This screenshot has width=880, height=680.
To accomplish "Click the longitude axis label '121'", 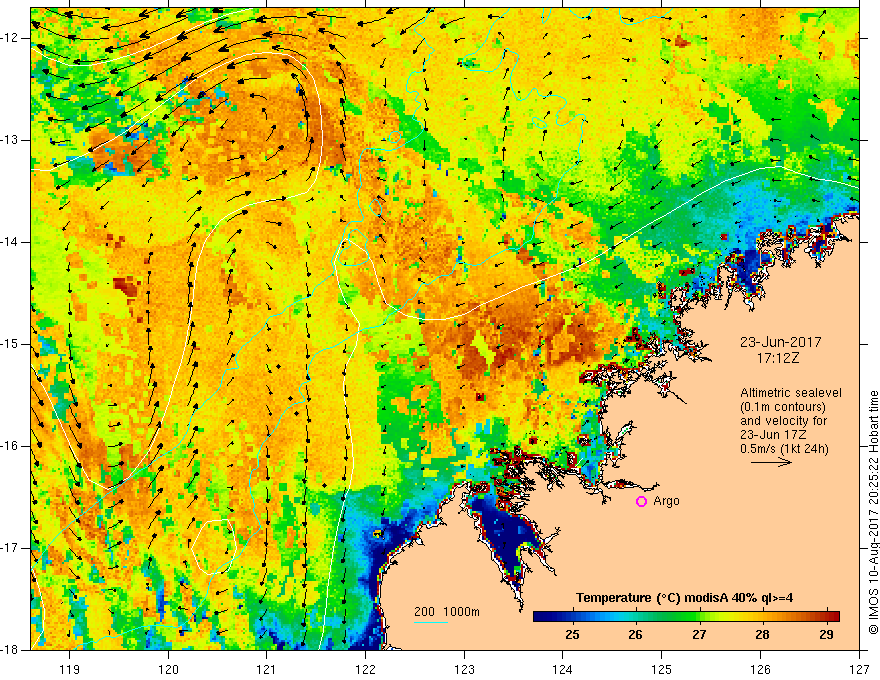I will click(267, 669).
